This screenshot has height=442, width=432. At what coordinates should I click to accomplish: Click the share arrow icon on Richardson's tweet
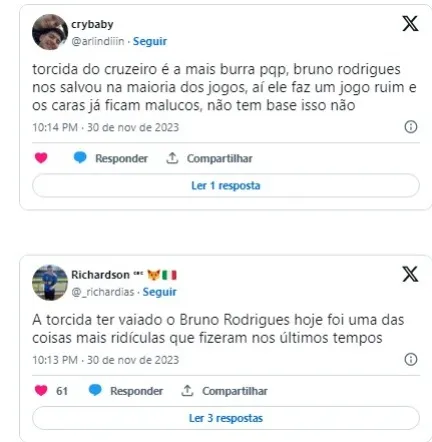187,390
